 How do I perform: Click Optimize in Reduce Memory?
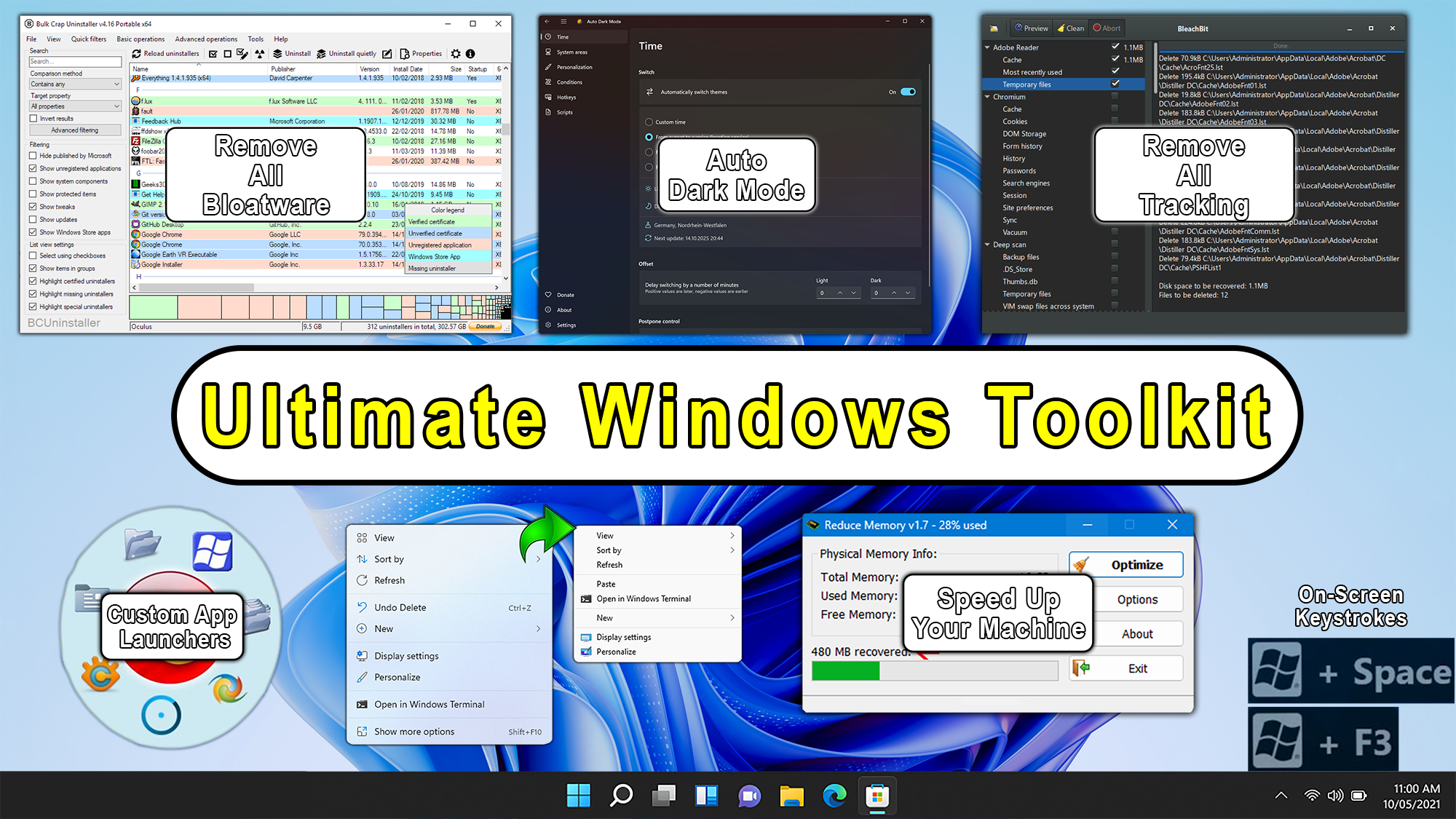[x=1125, y=565]
